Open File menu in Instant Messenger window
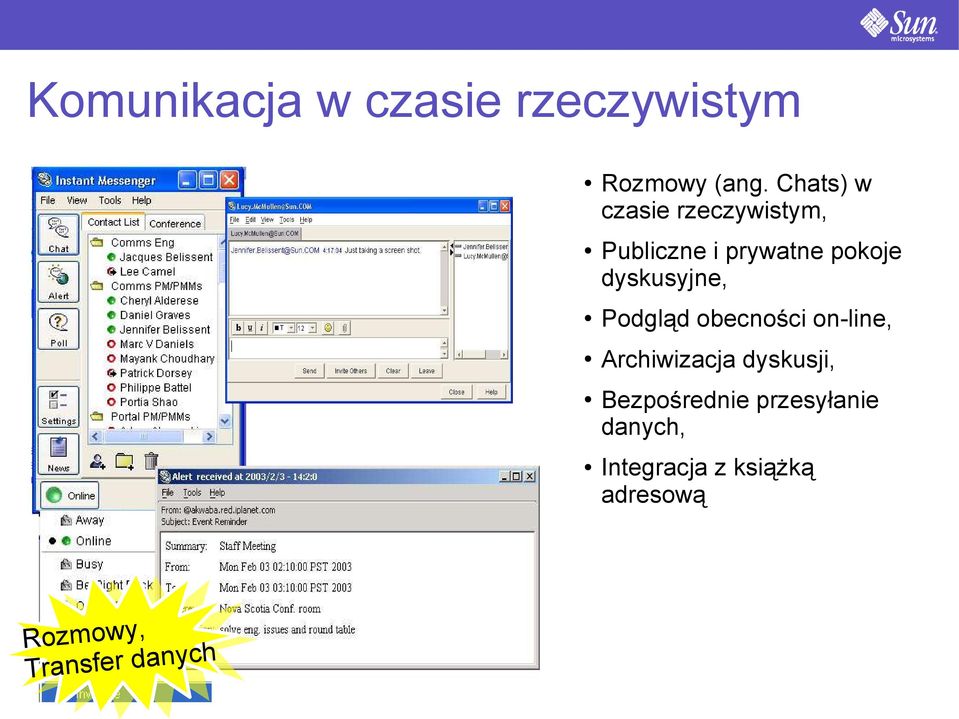Screen dimensions: 959x719 pos(48,200)
